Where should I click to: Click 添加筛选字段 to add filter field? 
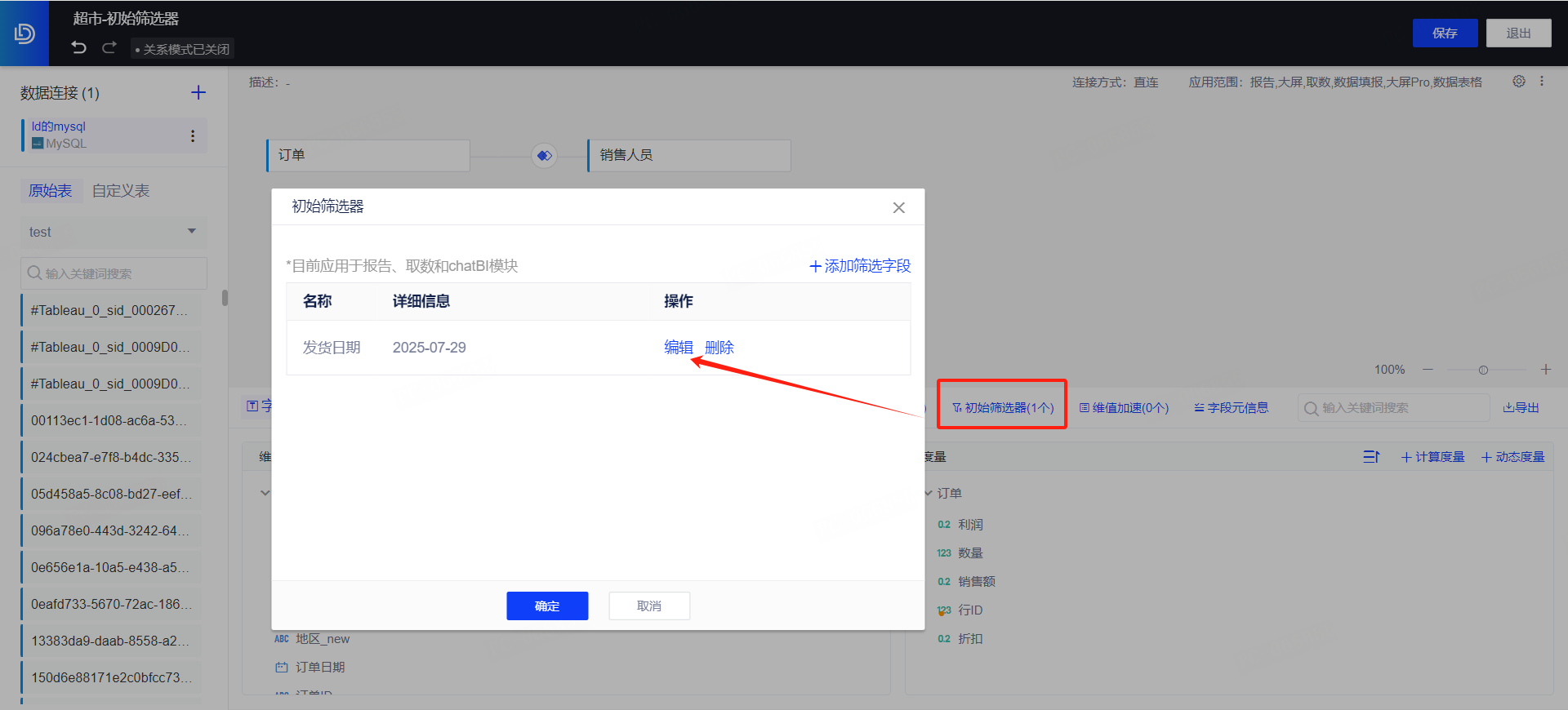860,266
